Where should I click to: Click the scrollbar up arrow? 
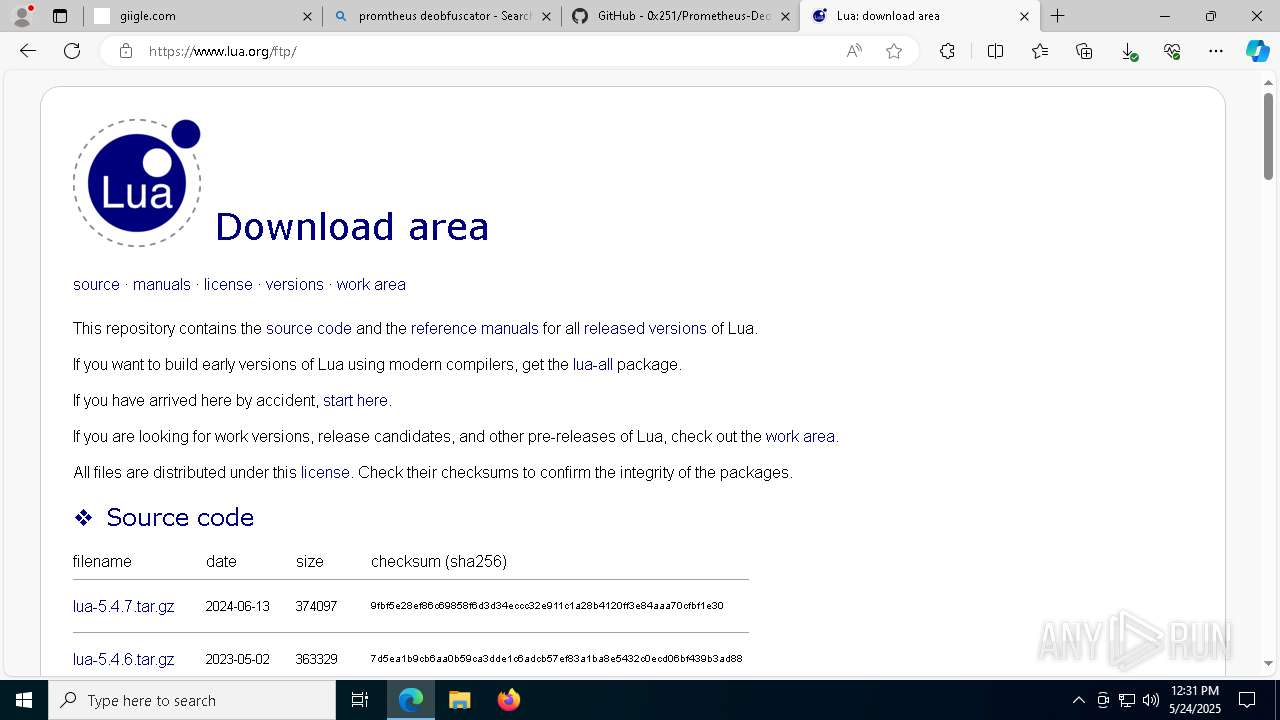pos(1269,82)
